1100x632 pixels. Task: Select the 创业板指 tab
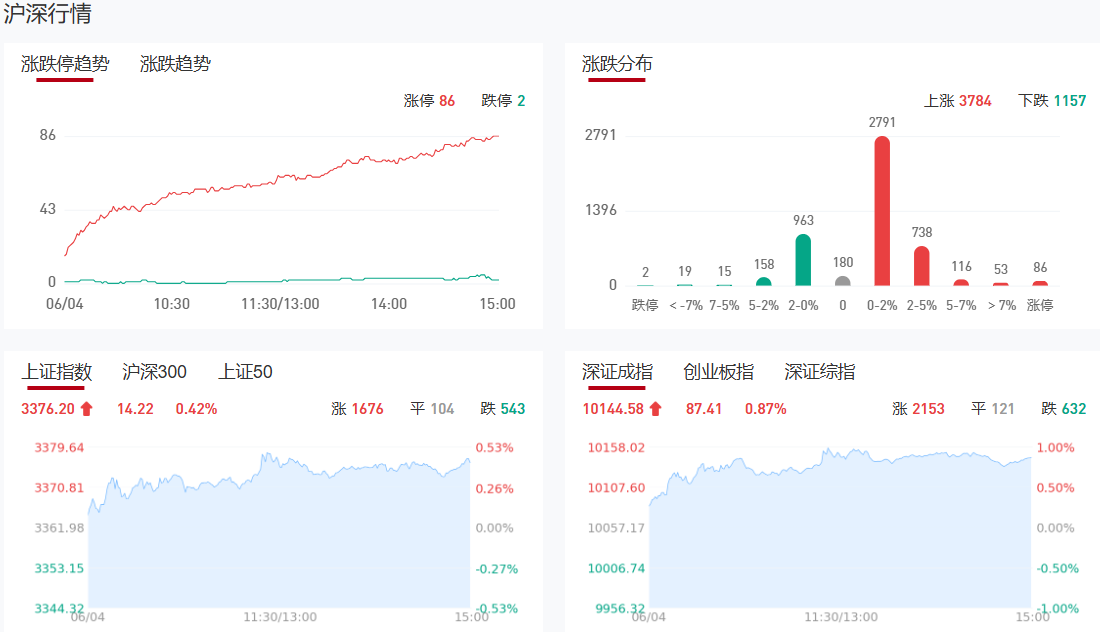click(718, 372)
